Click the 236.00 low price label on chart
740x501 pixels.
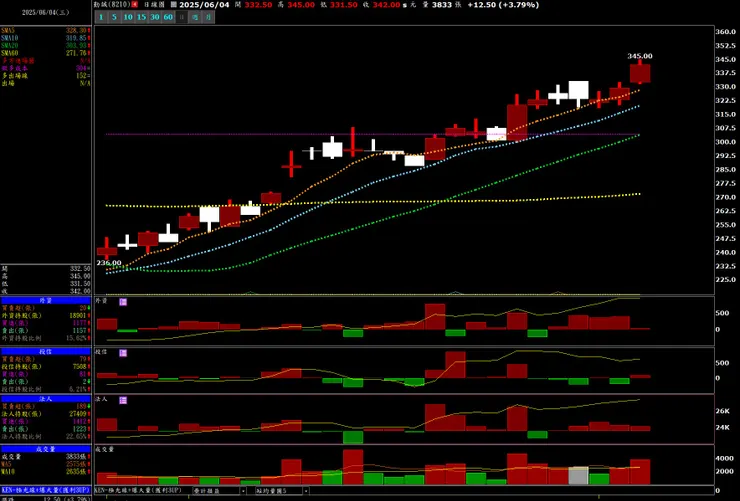[109, 263]
